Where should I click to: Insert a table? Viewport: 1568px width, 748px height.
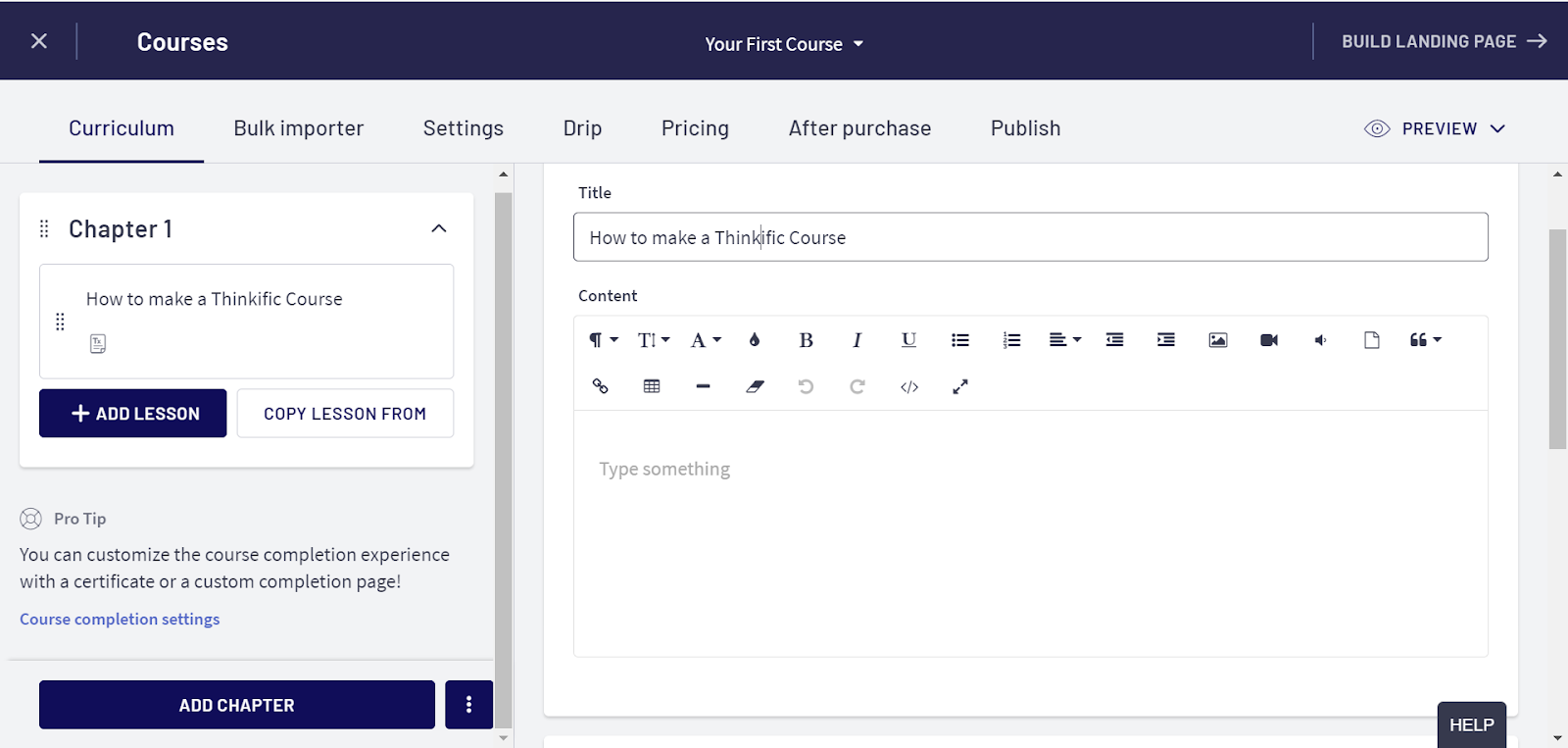pos(652,386)
